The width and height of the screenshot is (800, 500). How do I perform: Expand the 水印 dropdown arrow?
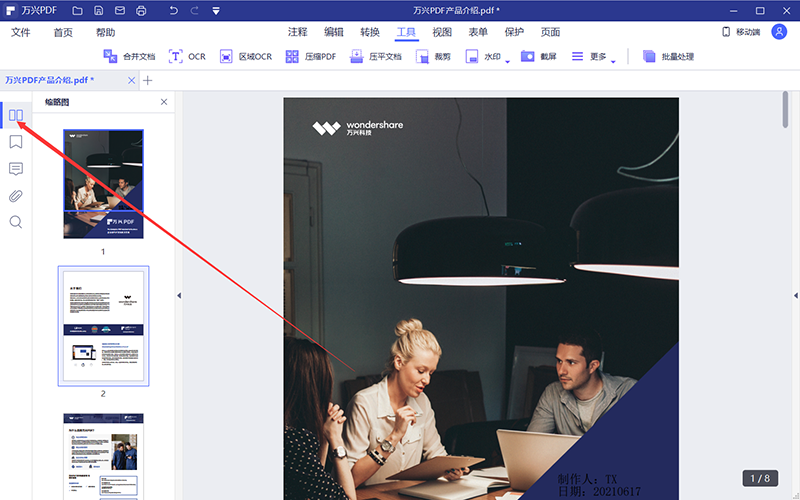(x=508, y=62)
